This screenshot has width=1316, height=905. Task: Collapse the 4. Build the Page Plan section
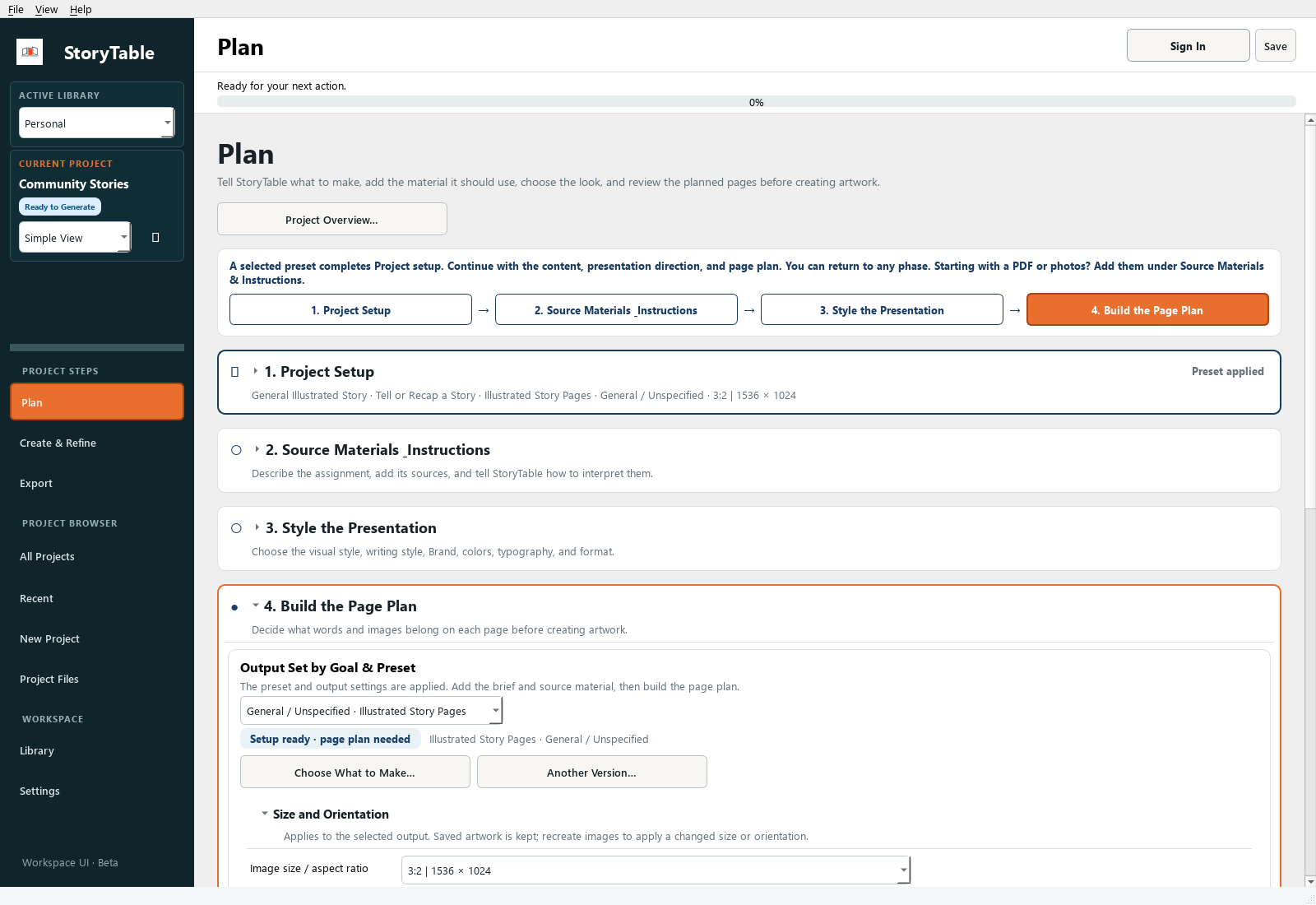[x=256, y=606]
